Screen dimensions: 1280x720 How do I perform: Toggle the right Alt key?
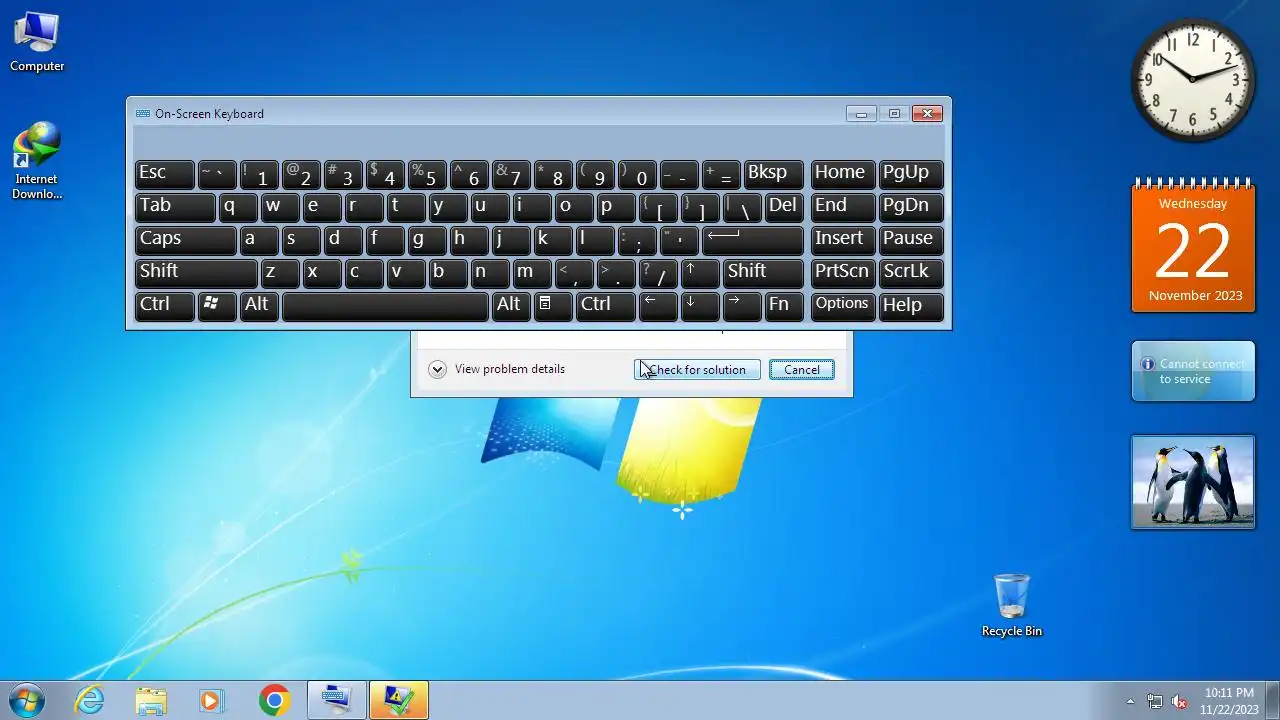511,305
